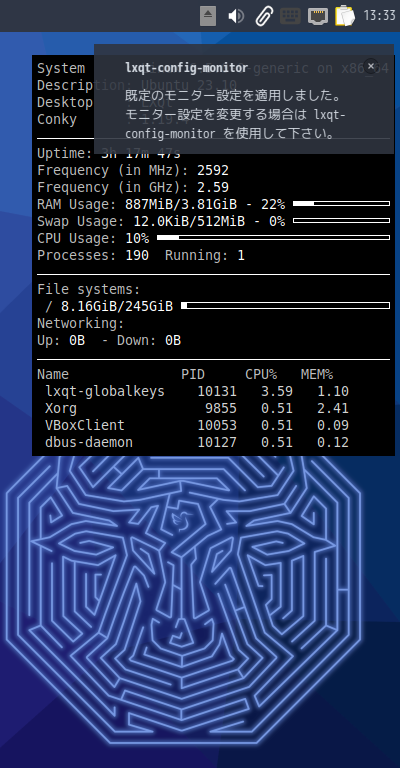
Task: Click the RAM Usage progress bar
Action: pyautogui.click(x=341, y=203)
